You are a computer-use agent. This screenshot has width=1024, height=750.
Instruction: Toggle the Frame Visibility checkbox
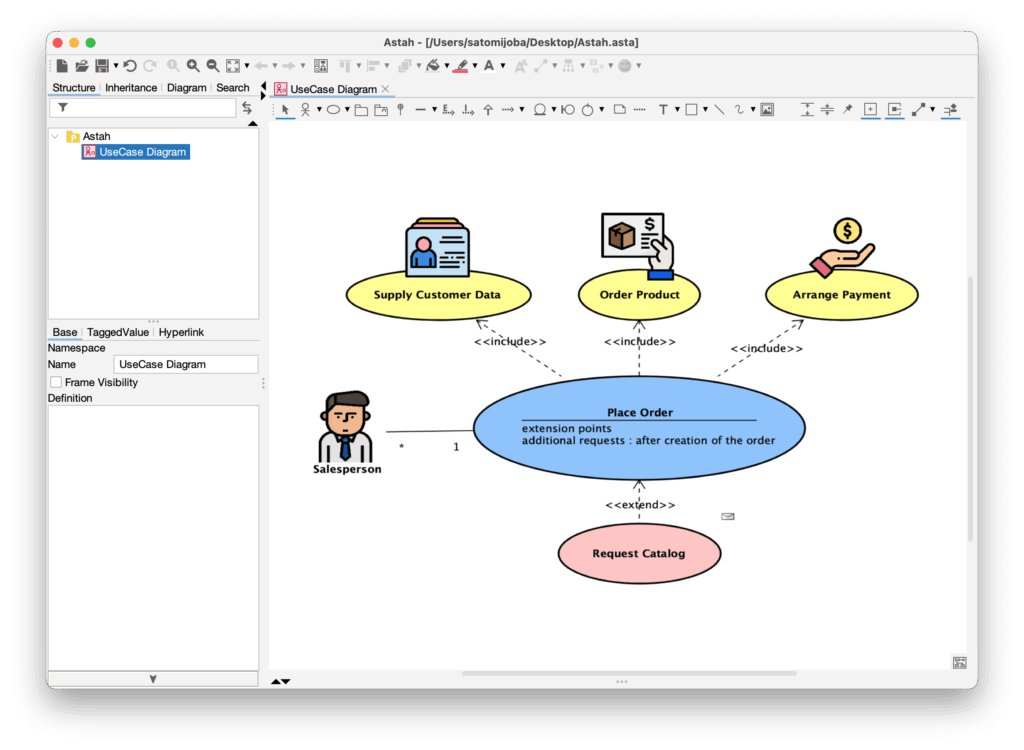click(56, 382)
